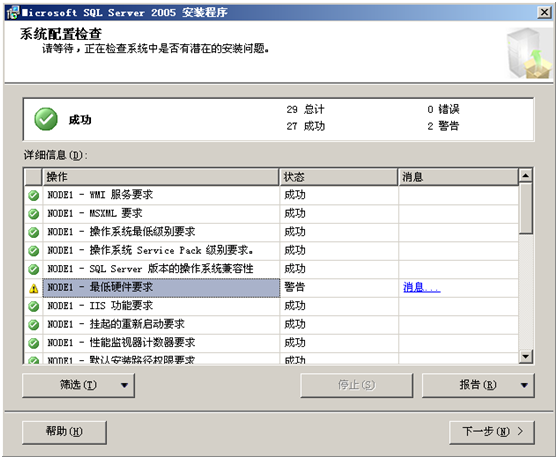Image resolution: width=558 pixels, height=459 pixels.
Task: Click the success icon for IIS 功能要求
Action: tap(33, 306)
